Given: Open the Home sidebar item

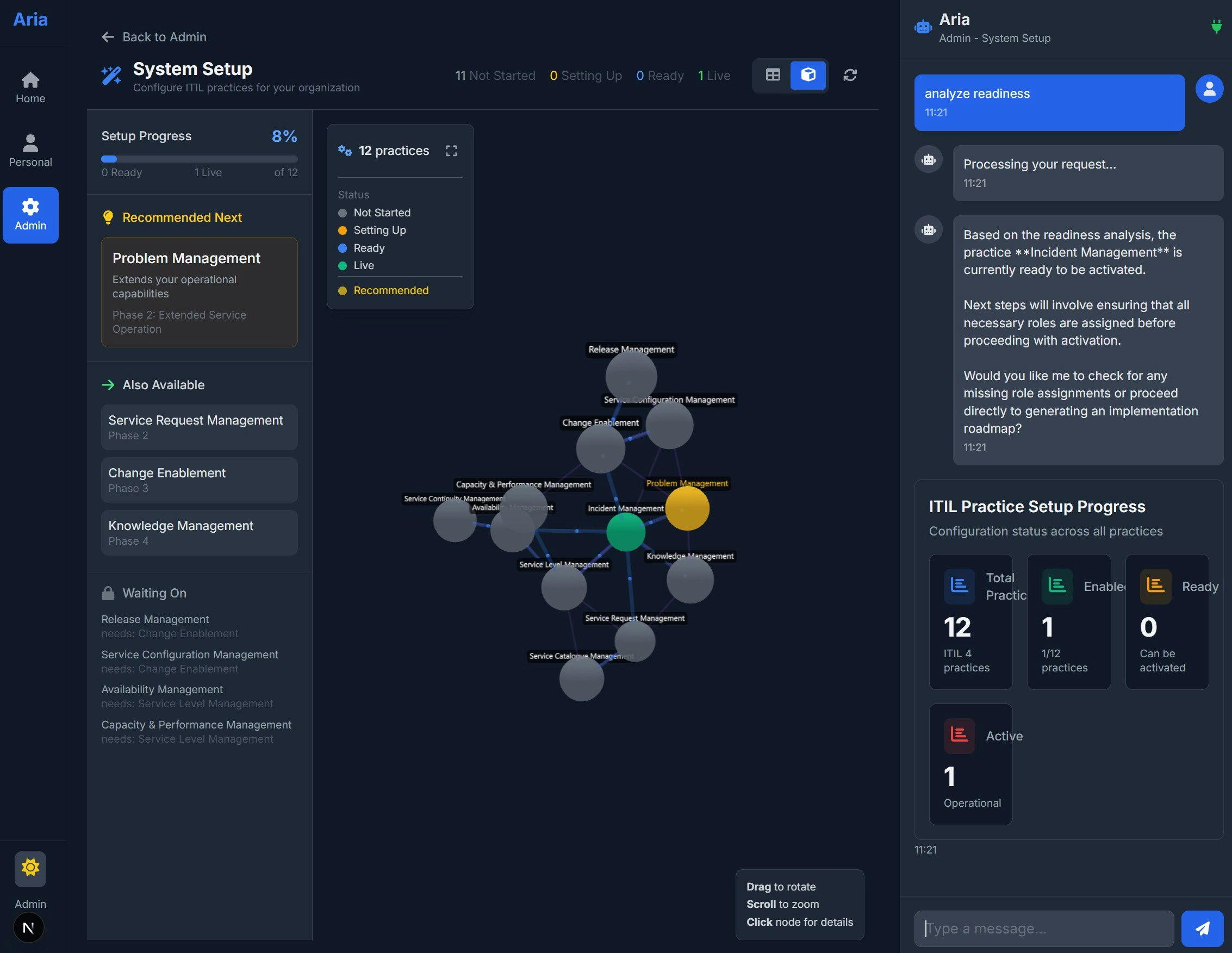Looking at the screenshot, I should (30, 88).
